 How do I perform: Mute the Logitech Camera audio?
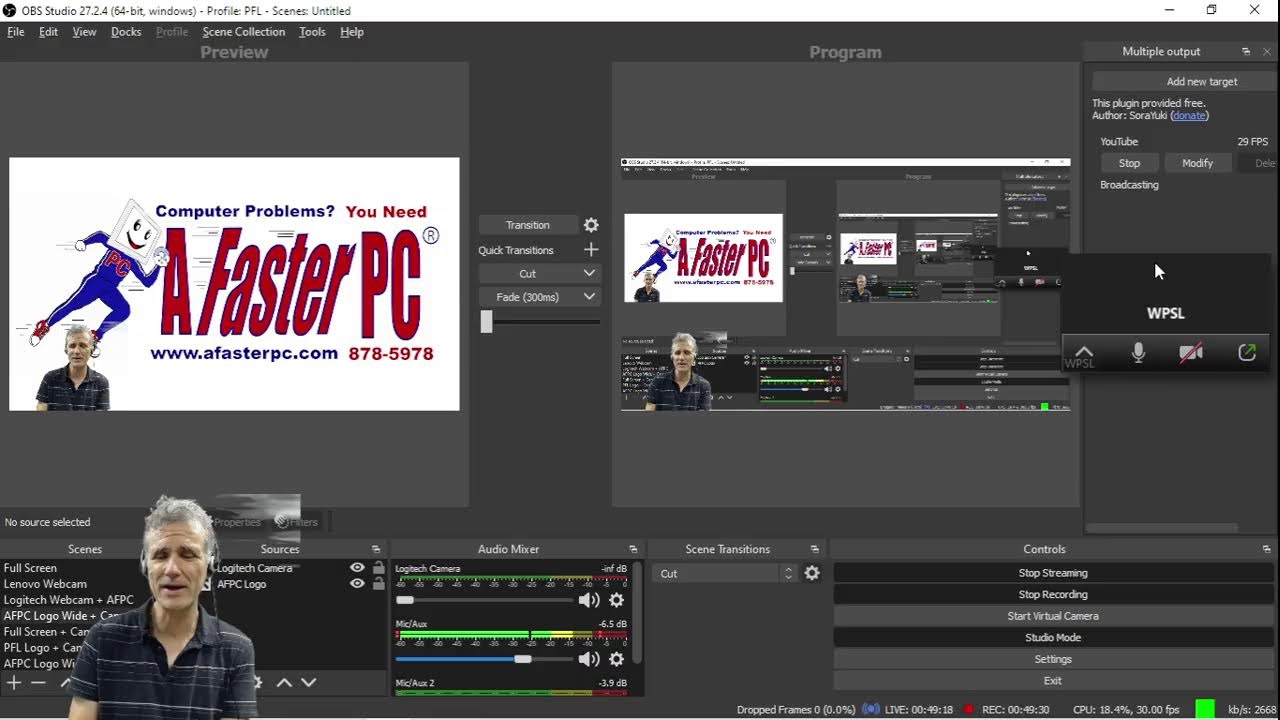coord(589,600)
